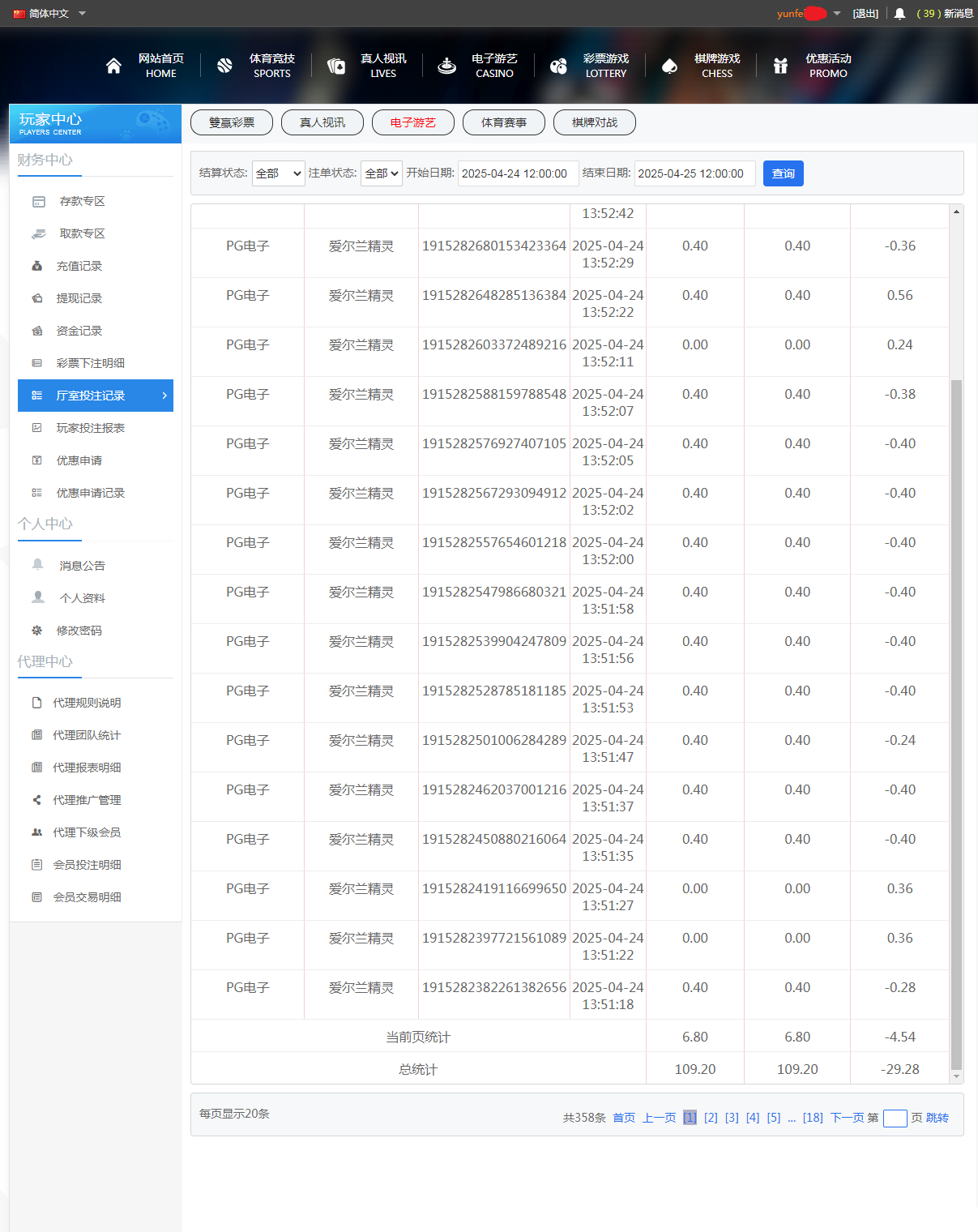Switch to the 真人视讯 category tab
The height and width of the screenshot is (1232, 978).
[322, 122]
